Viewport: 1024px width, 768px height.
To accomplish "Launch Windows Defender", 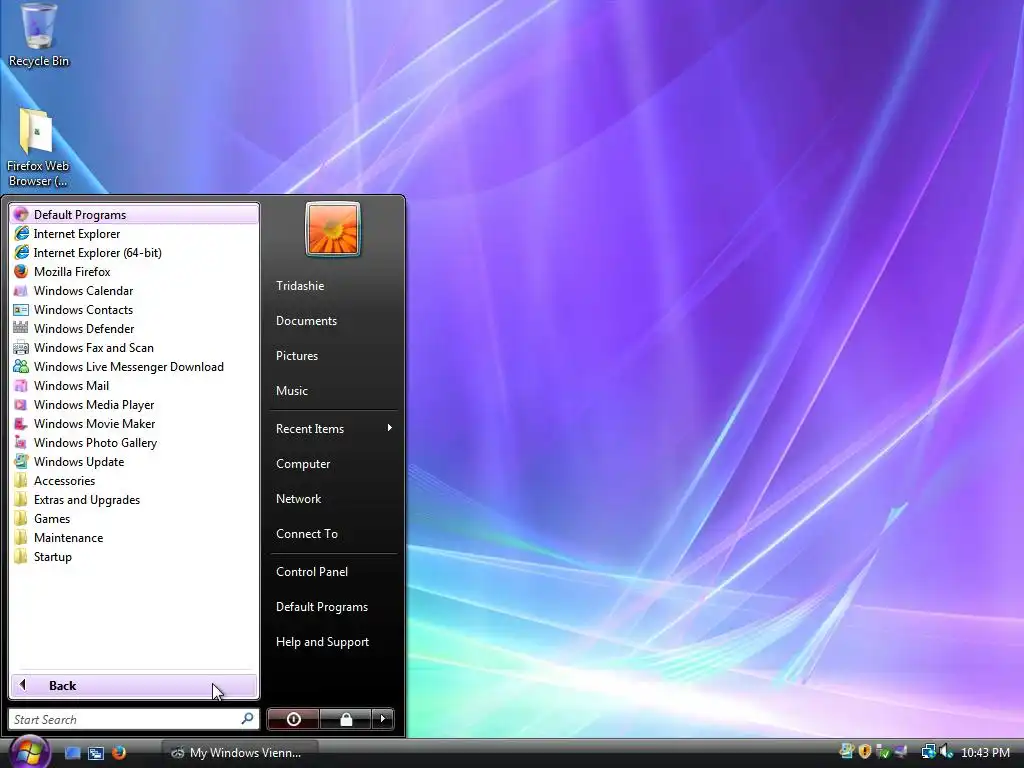I will point(134,328).
